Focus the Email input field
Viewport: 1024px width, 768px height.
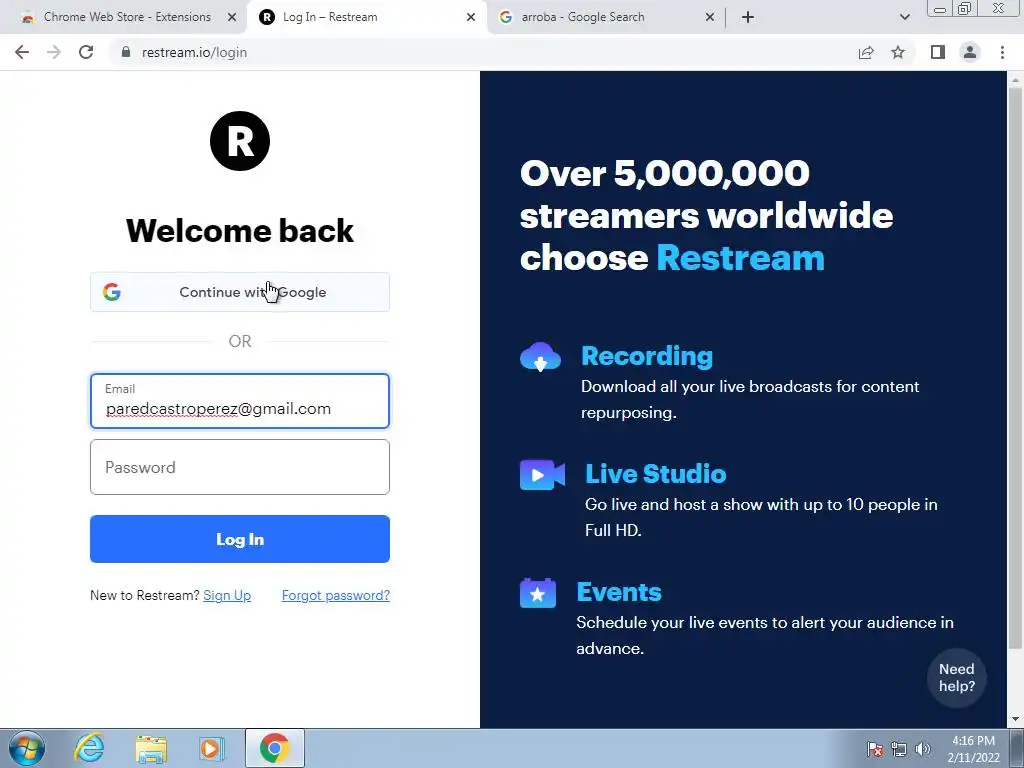coord(240,401)
